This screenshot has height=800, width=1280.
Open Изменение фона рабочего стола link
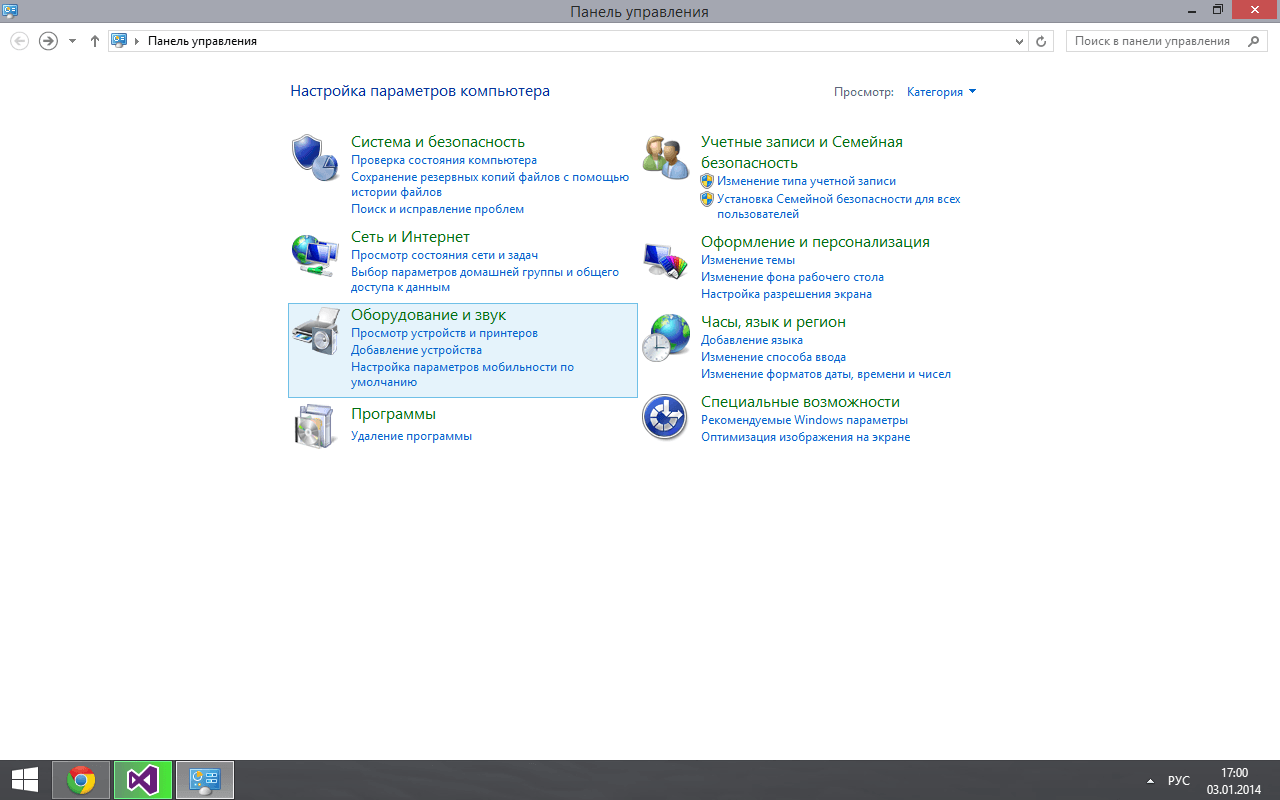(792, 277)
